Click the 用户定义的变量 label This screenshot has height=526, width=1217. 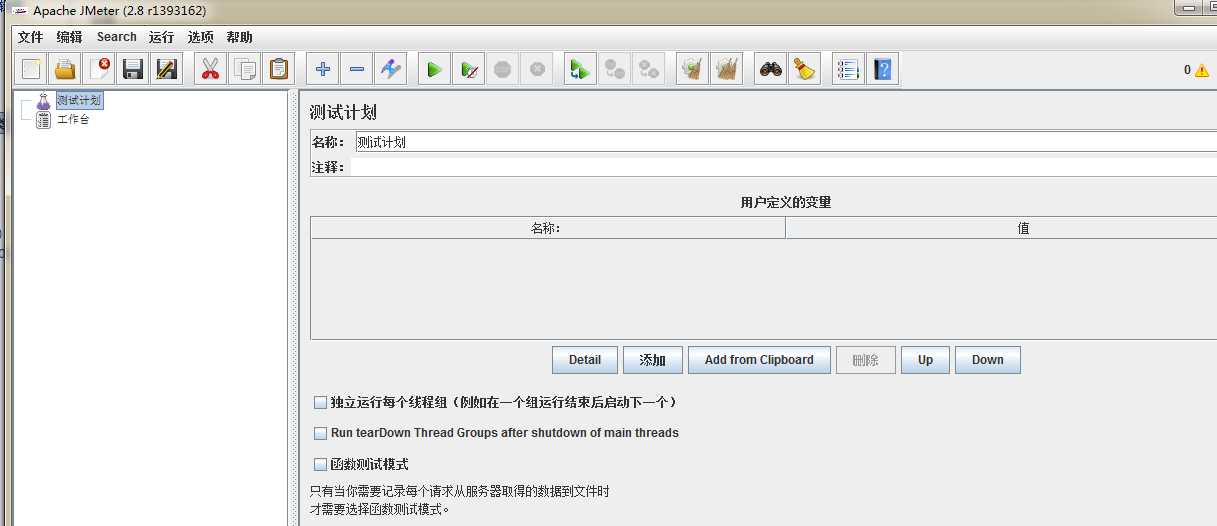pyautogui.click(x=786, y=202)
